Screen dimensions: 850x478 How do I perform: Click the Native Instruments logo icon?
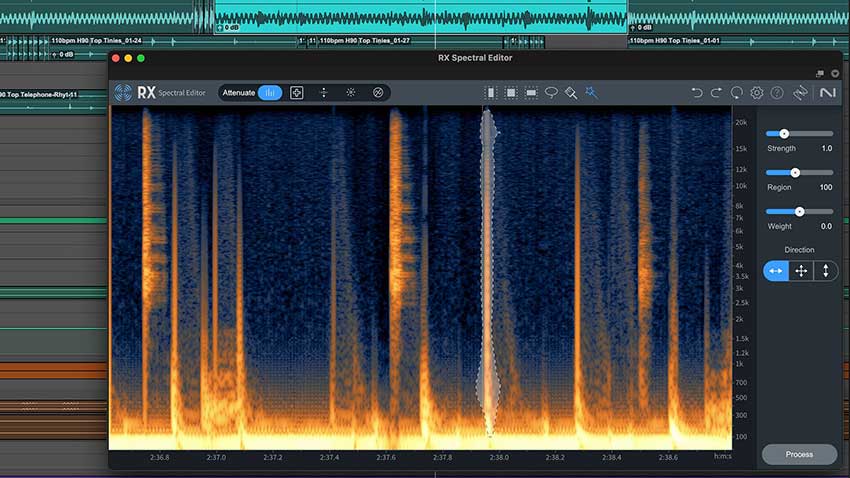pyautogui.click(x=827, y=92)
